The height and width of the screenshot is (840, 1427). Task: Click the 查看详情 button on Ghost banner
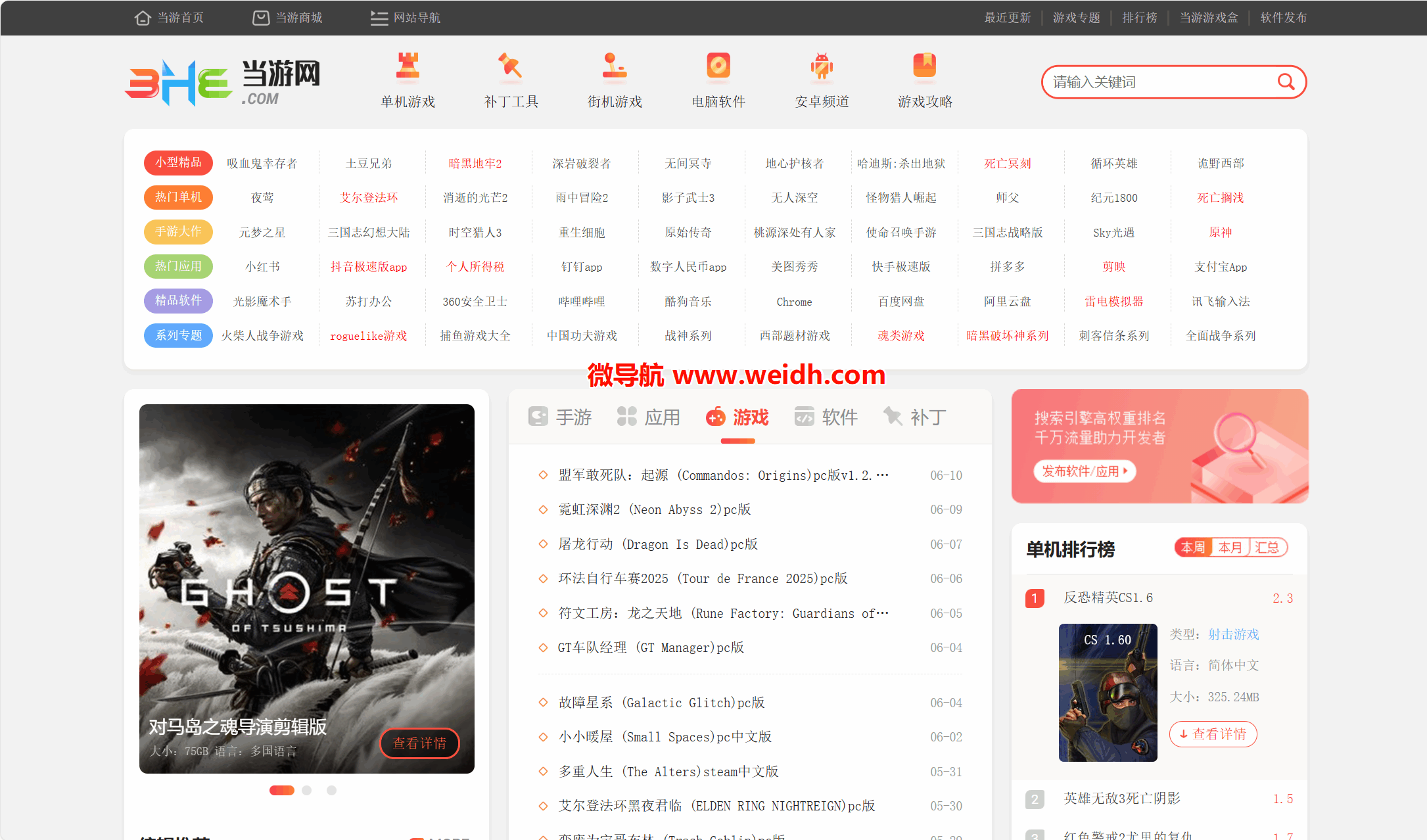(x=419, y=743)
